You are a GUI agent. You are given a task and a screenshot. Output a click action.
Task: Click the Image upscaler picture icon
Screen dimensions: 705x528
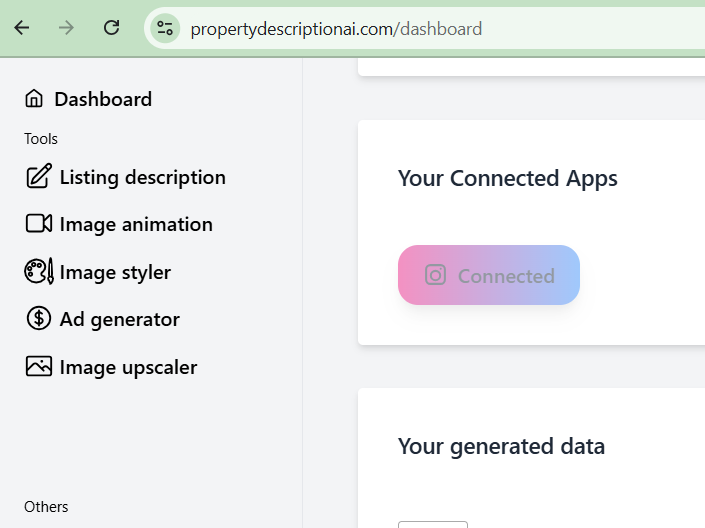(x=38, y=367)
